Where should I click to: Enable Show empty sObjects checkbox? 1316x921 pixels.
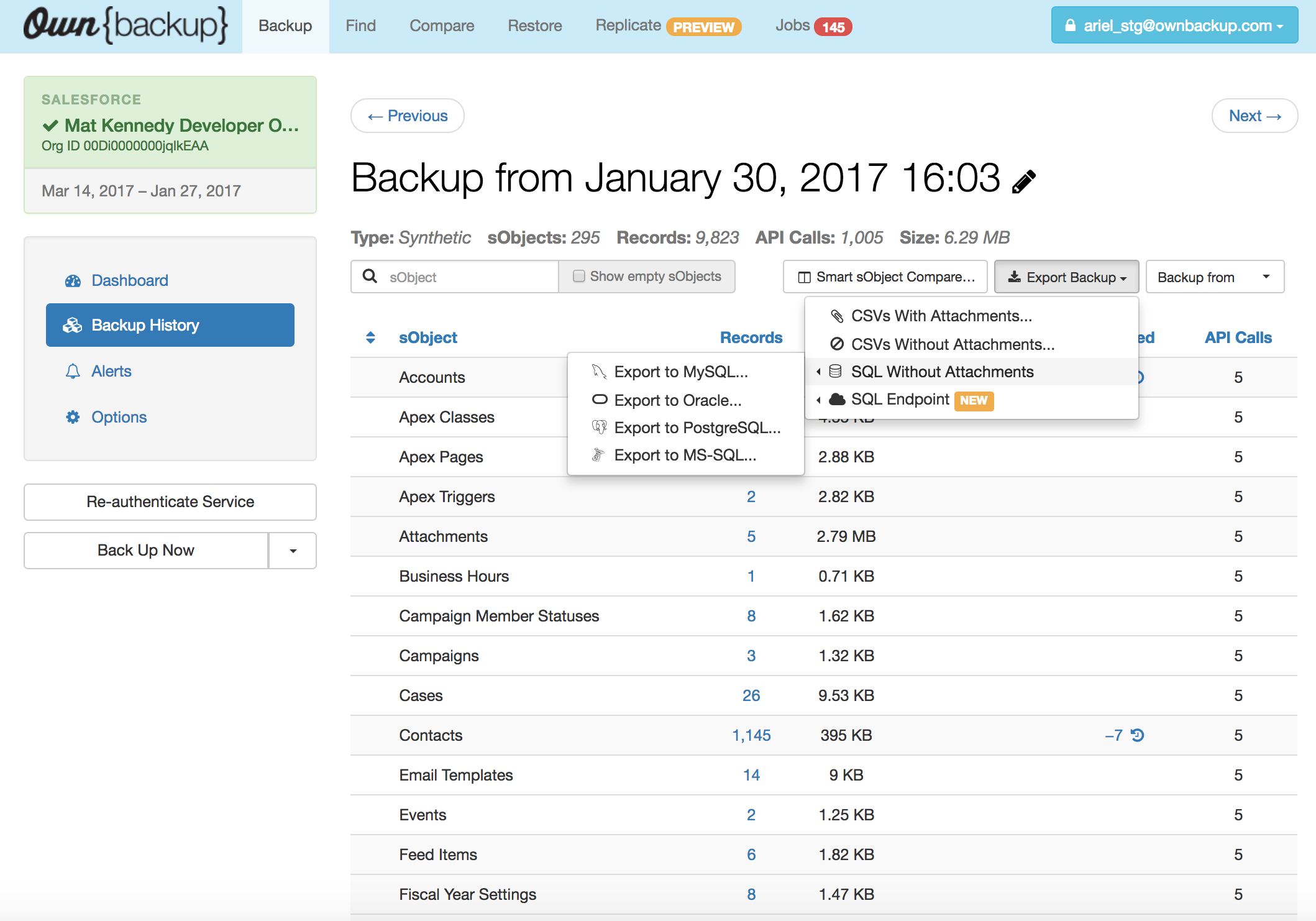[x=579, y=276]
